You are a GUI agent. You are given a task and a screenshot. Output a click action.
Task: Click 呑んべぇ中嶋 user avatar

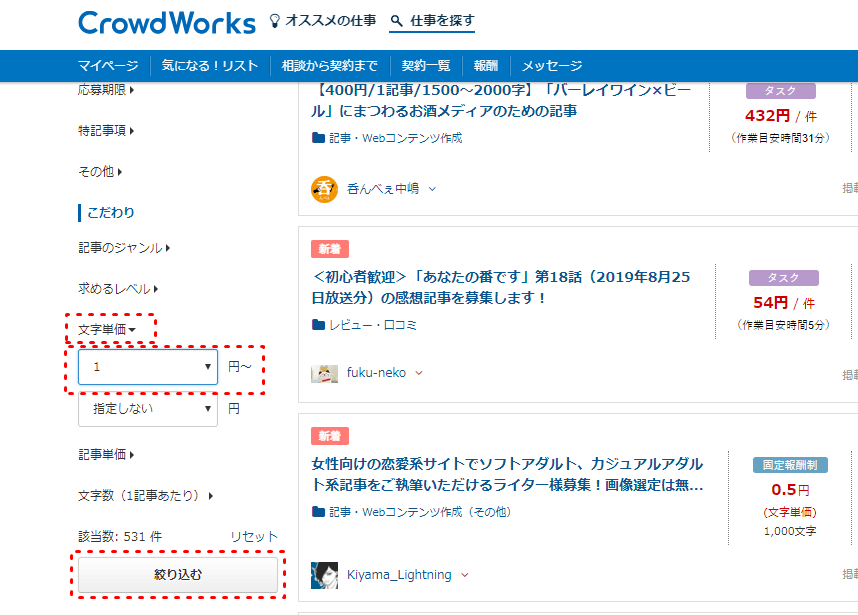point(324,188)
